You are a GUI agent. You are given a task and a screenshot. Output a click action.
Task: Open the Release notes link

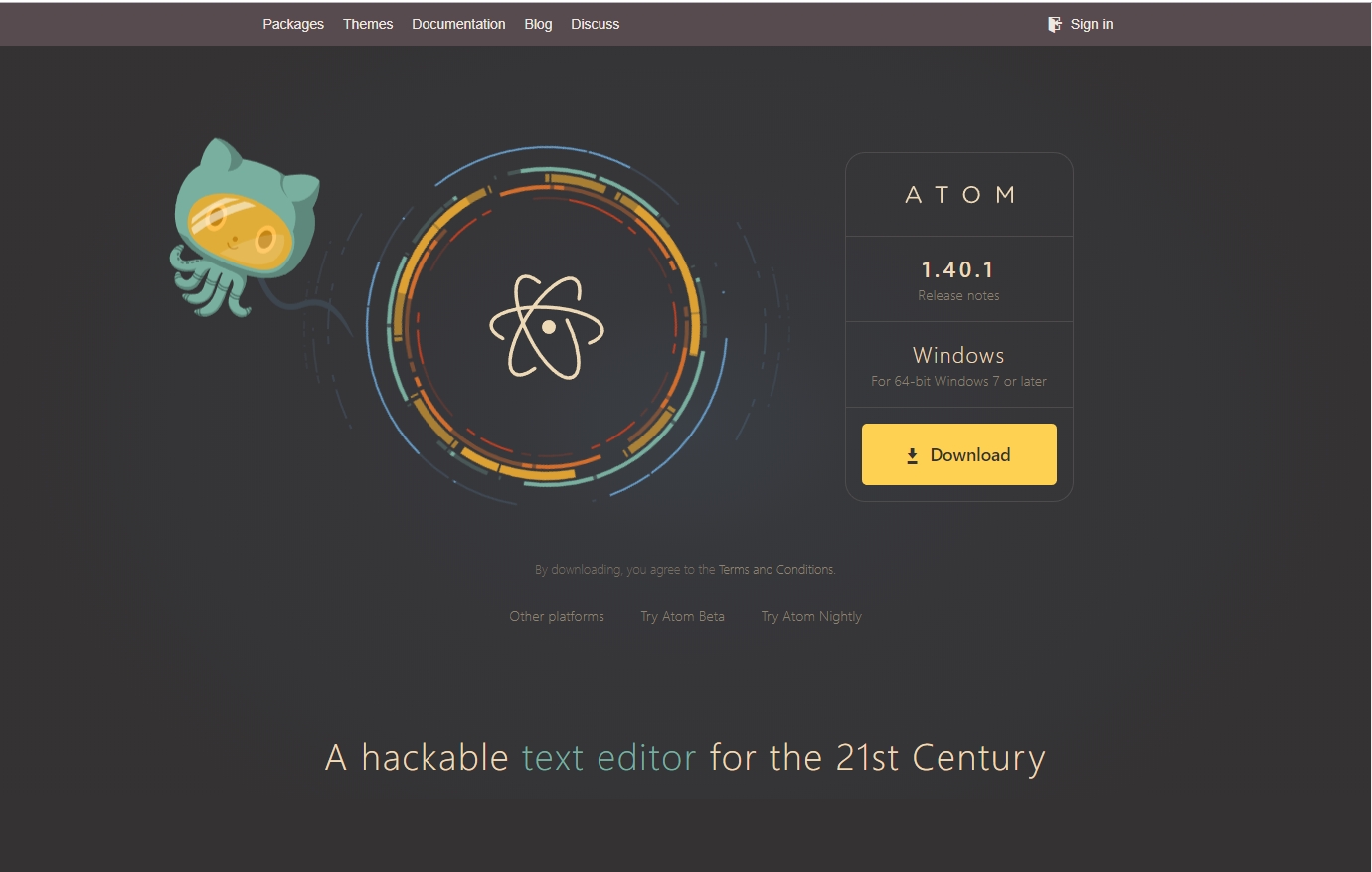(x=958, y=295)
